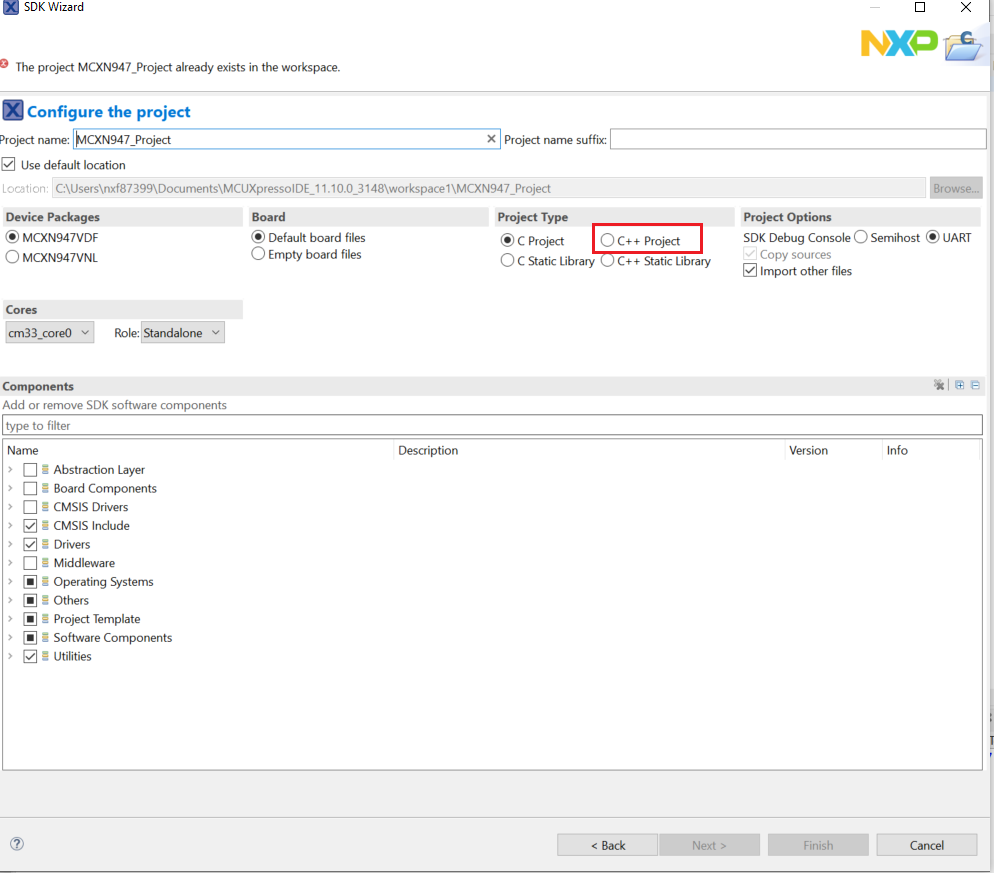The width and height of the screenshot is (994, 873).
Task: Select Semihost for SDK Debug Console
Action: [x=860, y=237]
